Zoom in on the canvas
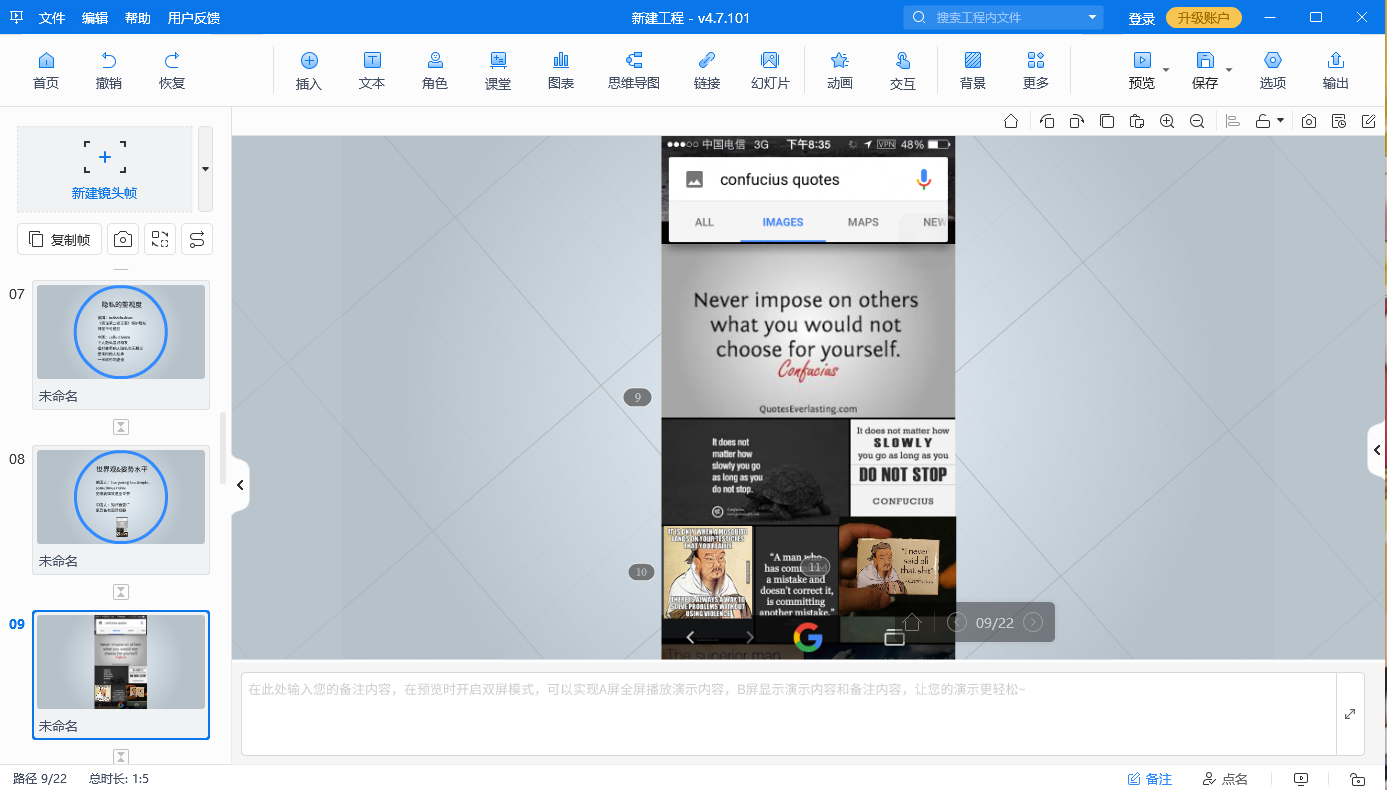Image resolution: width=1387 pixels, height=790 pixels. (1167, 121)
